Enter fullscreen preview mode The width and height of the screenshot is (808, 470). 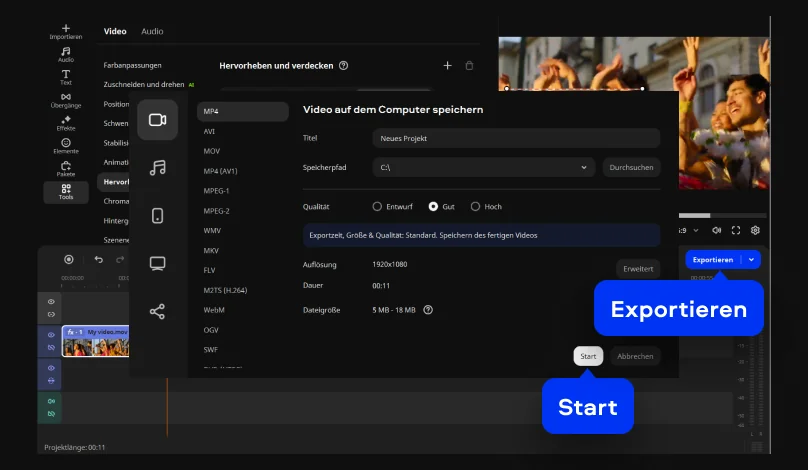pyautogui.click(x=736, y=230)
